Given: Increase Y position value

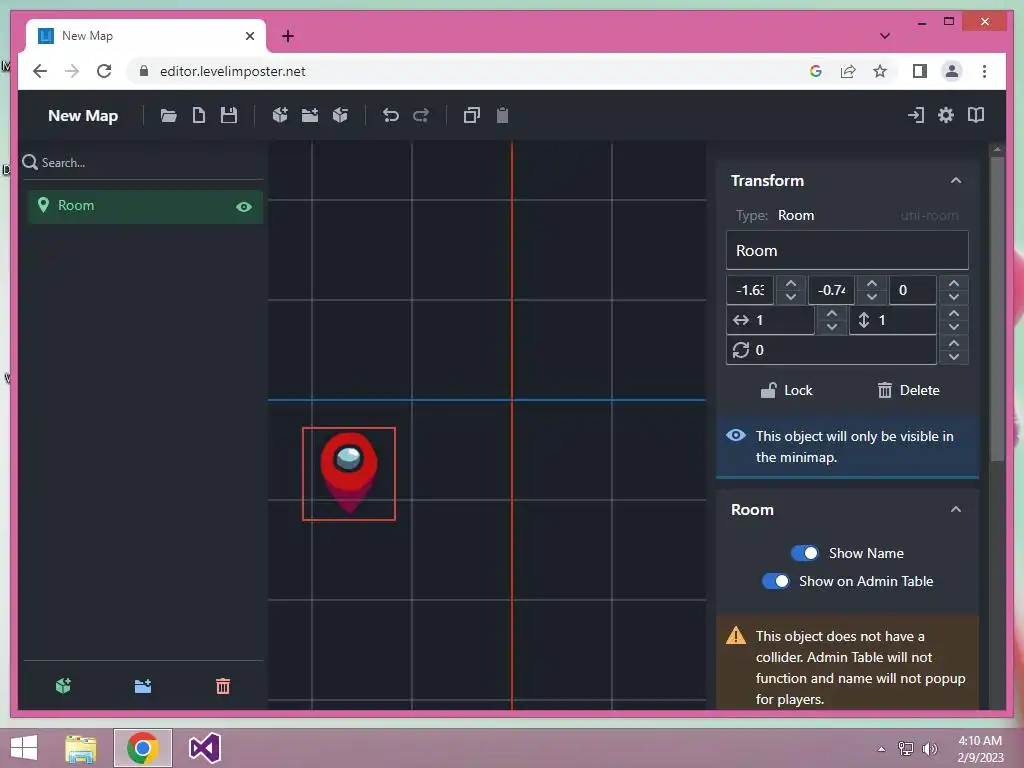Looking at the screenshot, I should tap(872, 283).
